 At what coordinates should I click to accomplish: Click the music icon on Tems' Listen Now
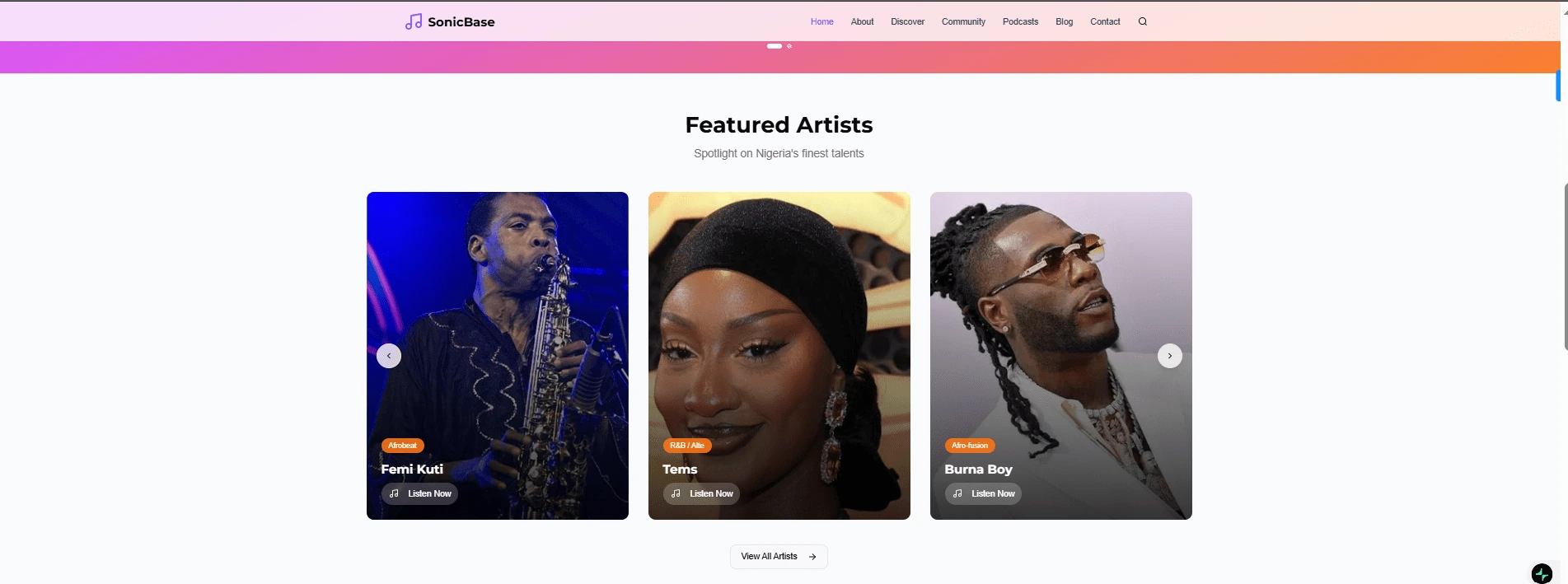pos(676,493)
